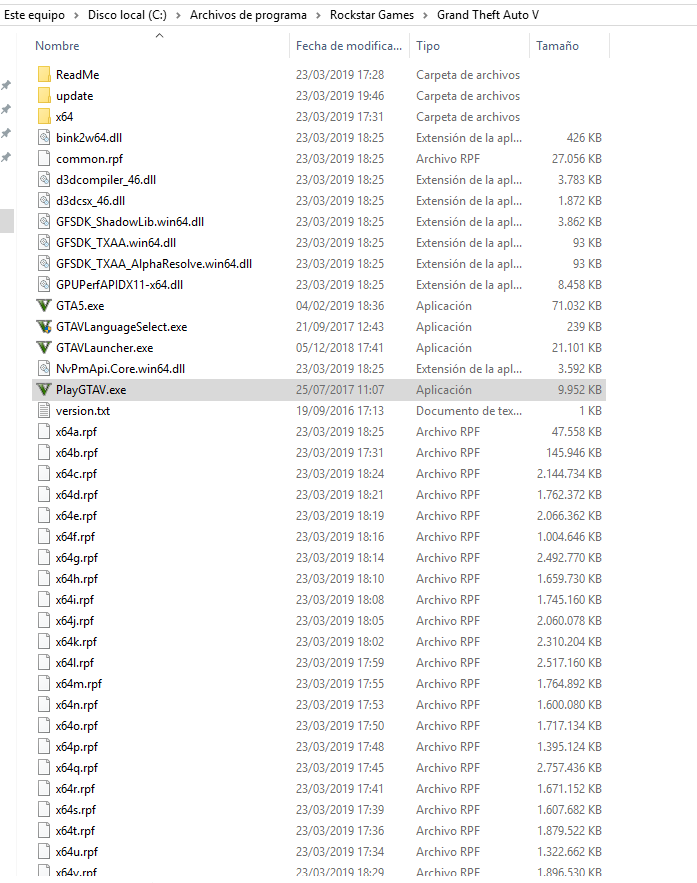Sort files by the Tamaño column
This screenshot has width=697, height=883.
tap(557, 46)
